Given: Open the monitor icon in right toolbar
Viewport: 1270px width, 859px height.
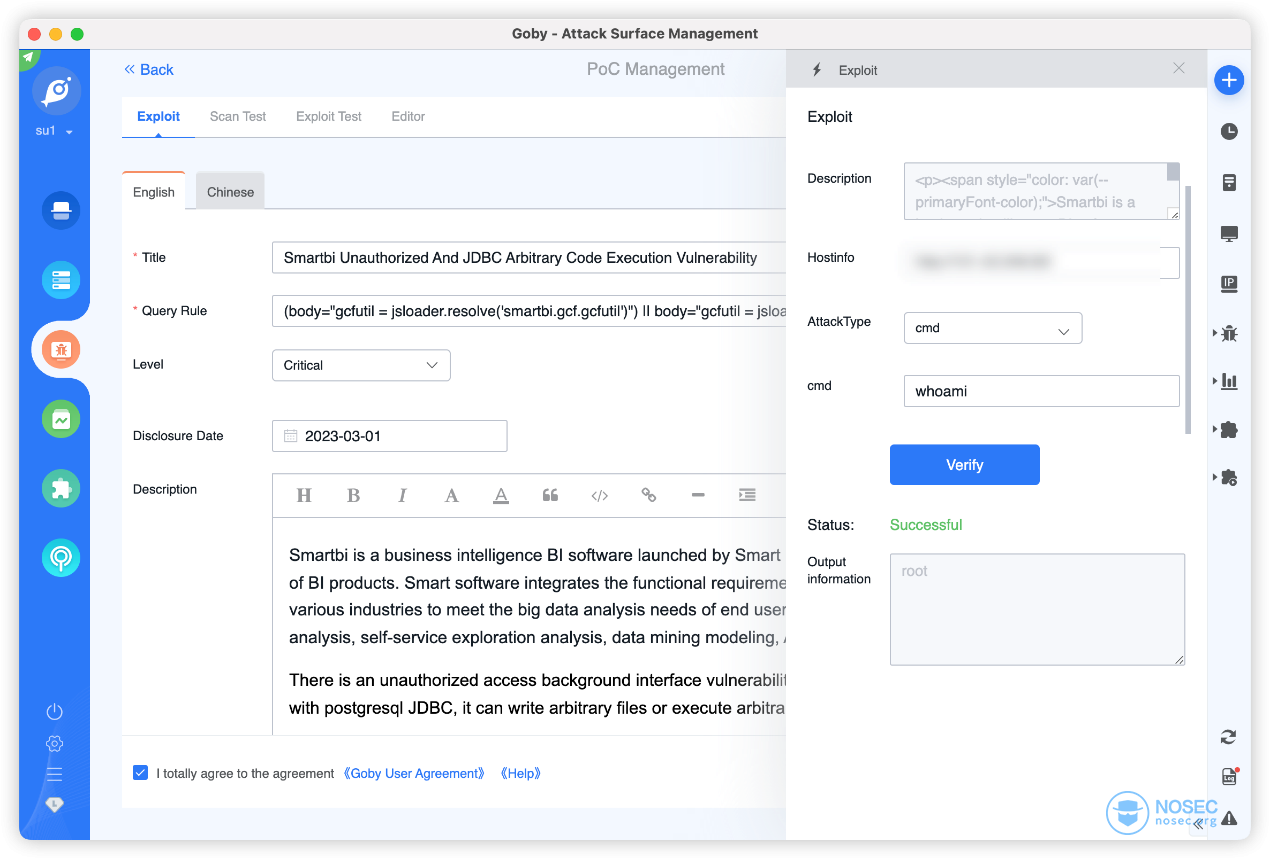Looking at the screenshot, I should [1229, 234].
